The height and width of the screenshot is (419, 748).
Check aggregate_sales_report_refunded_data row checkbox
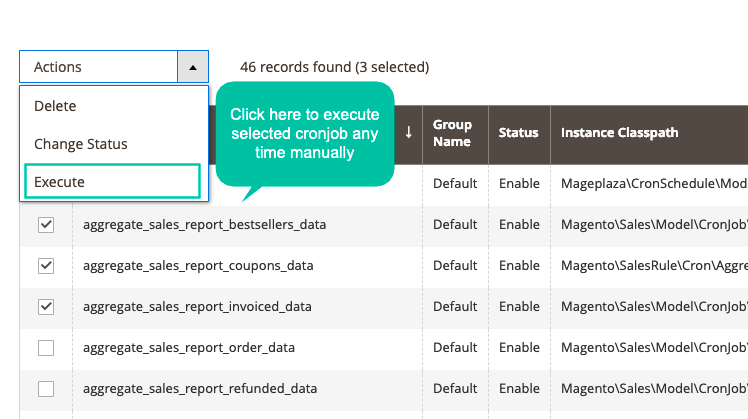(x=46, y=389)
